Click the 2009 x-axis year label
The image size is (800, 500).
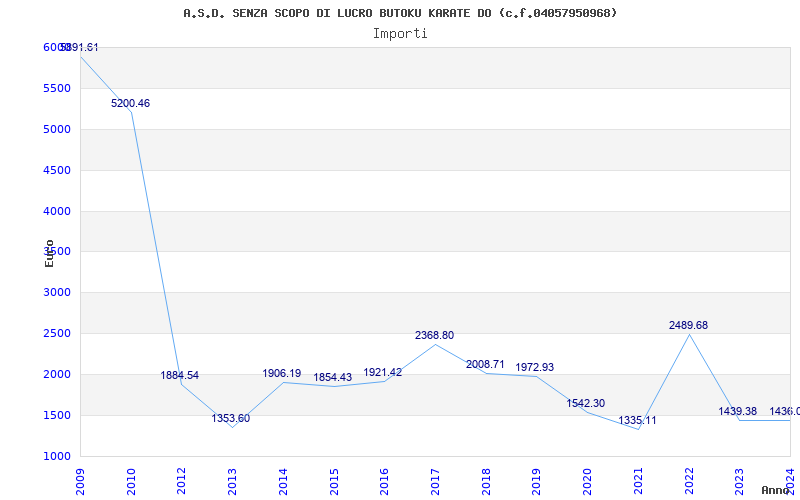click(80, 482)
